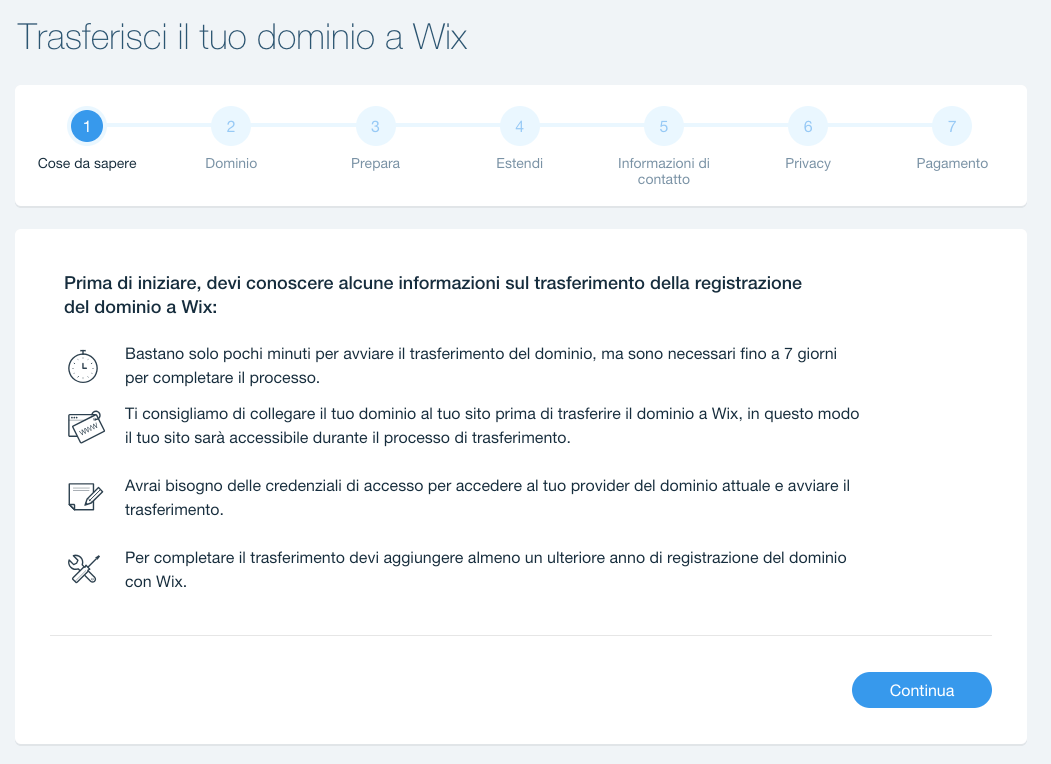Click the notepad with pencil icon
1051x764 pixels.
85,497
